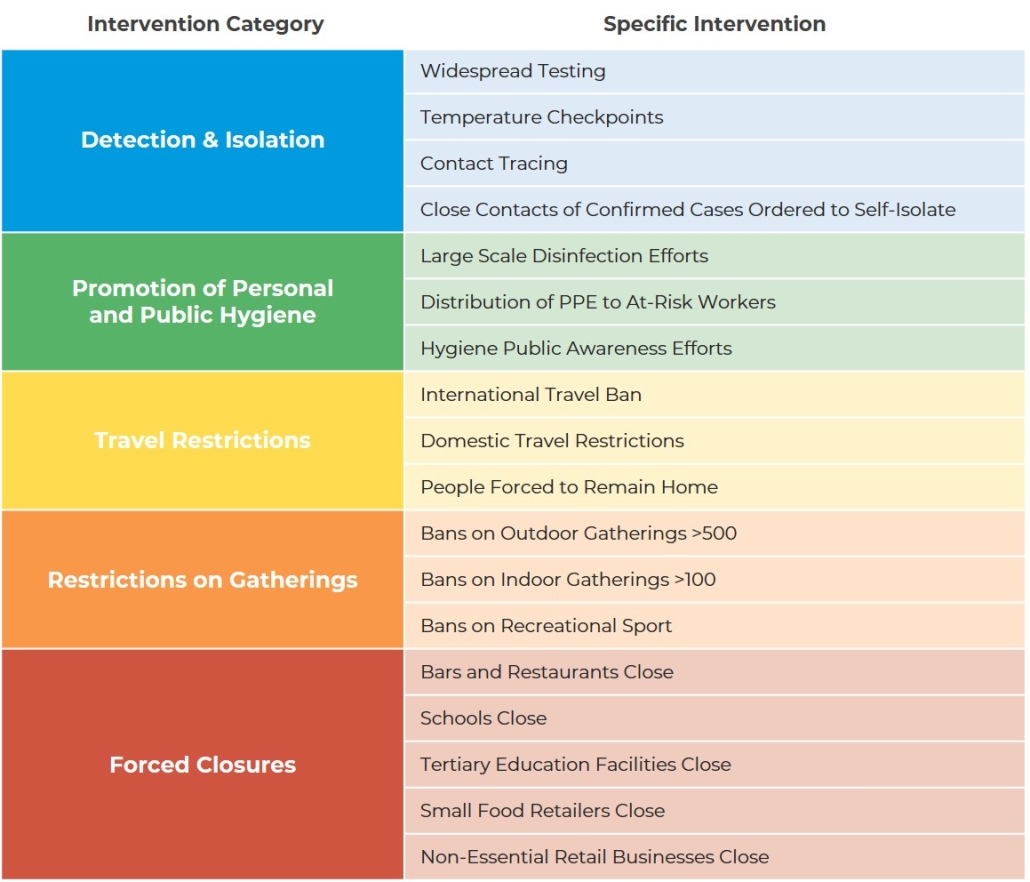Viewport: 1030px width, 882px height.
Task: Click the Promotion of Personal and Public Hygiene cell
Action: (202, 301)
